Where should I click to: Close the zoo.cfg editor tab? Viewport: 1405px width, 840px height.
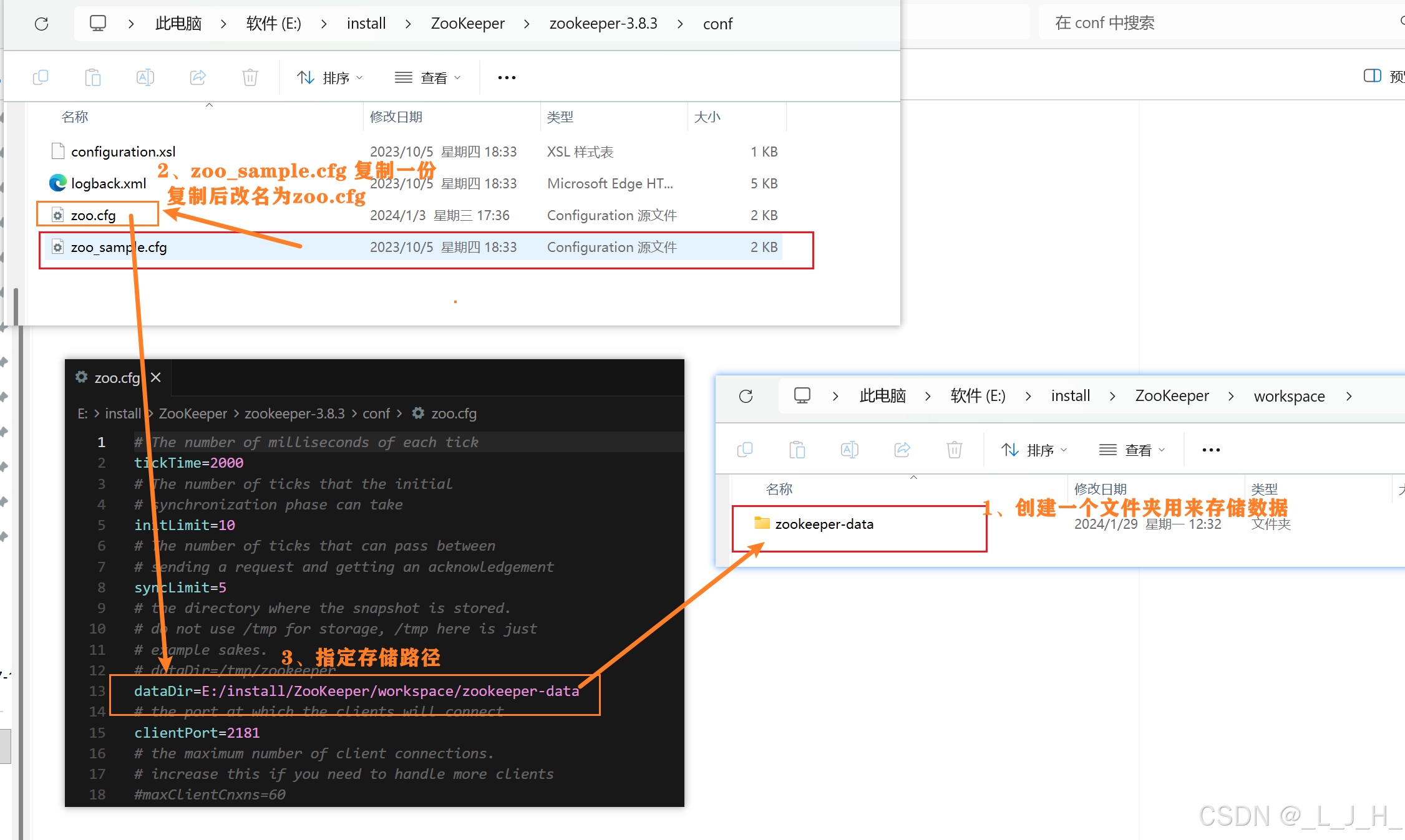[x=156, y=377]
